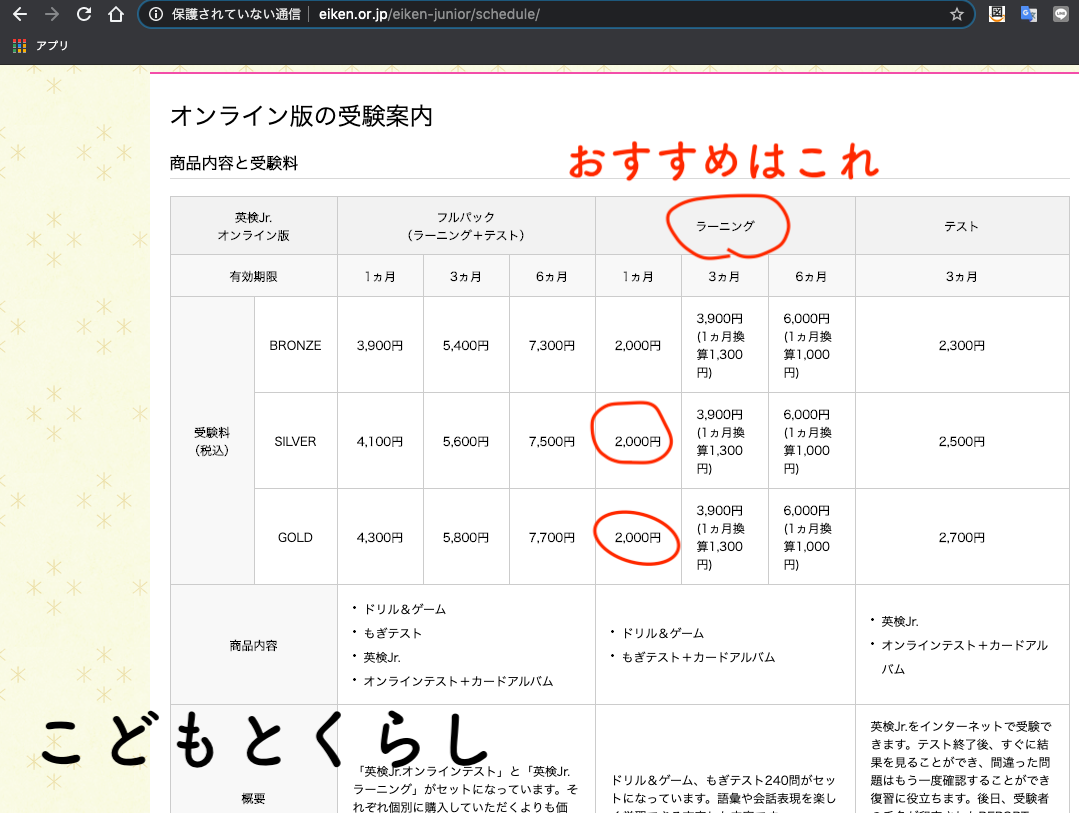This screenshot has height=813, width=1079.
Task: Select the 商品内容と受験料 subheading
Action: point(234,163)
